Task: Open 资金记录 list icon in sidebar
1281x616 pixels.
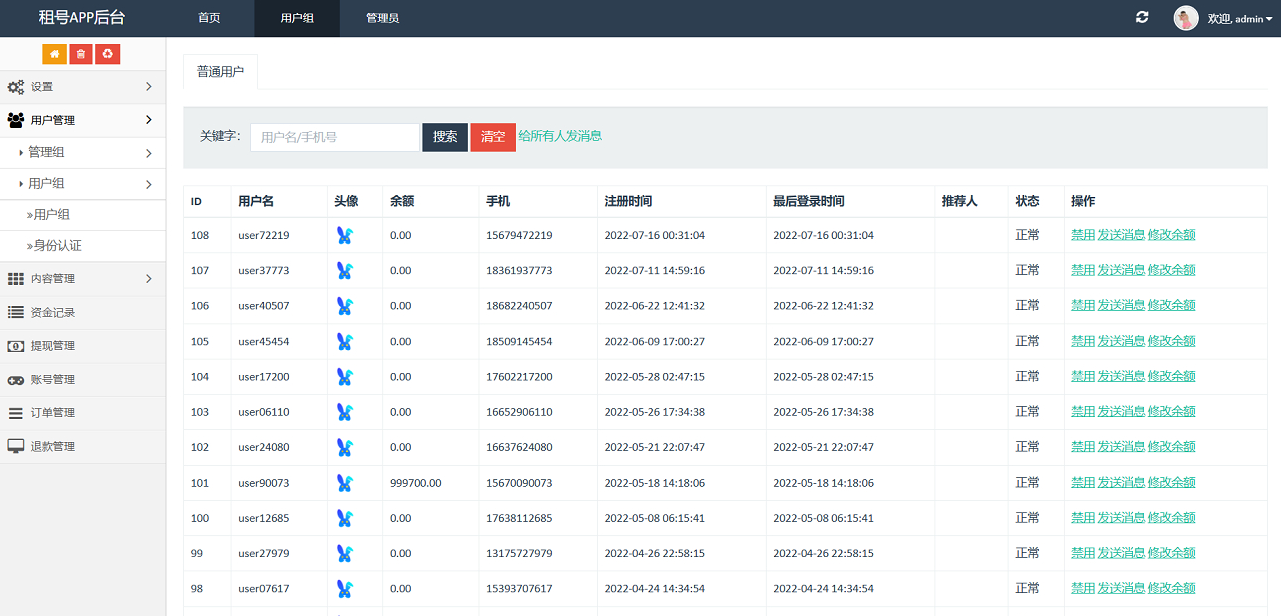Action: [16, 312]
